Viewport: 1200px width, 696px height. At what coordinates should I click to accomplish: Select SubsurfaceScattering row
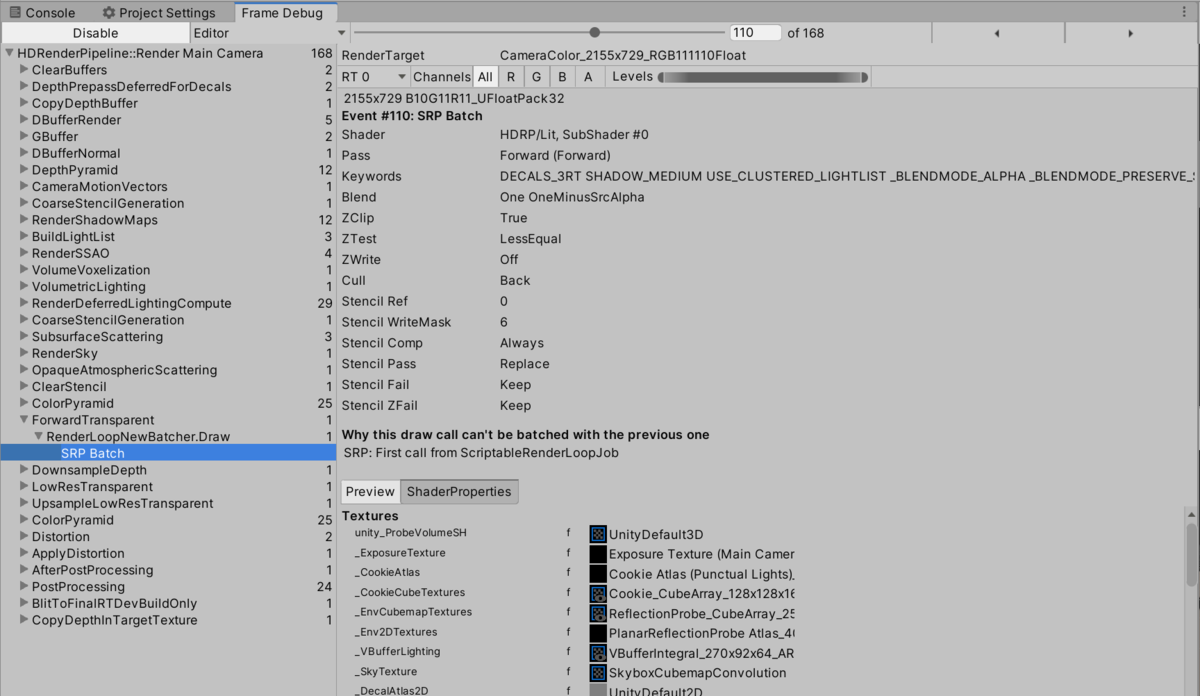(x=168, y=337)
